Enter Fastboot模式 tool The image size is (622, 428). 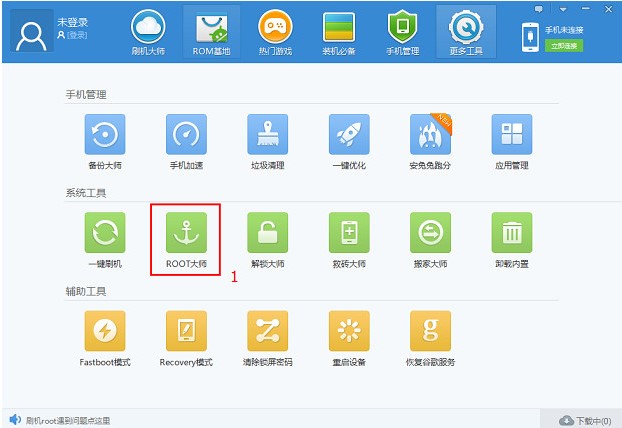[x=105, y=331]
